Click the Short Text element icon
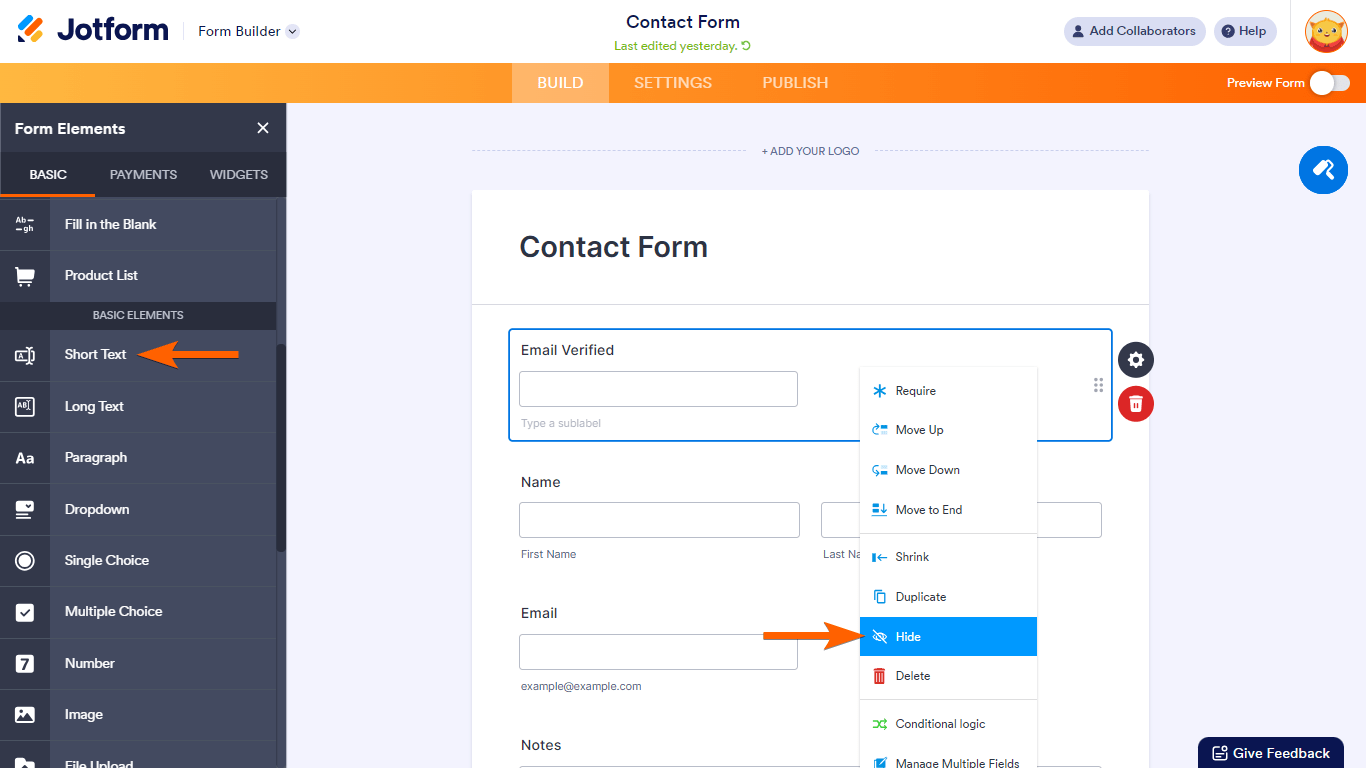The width and height of the screenshot is (1366, 768). click(x=25, y=355)
